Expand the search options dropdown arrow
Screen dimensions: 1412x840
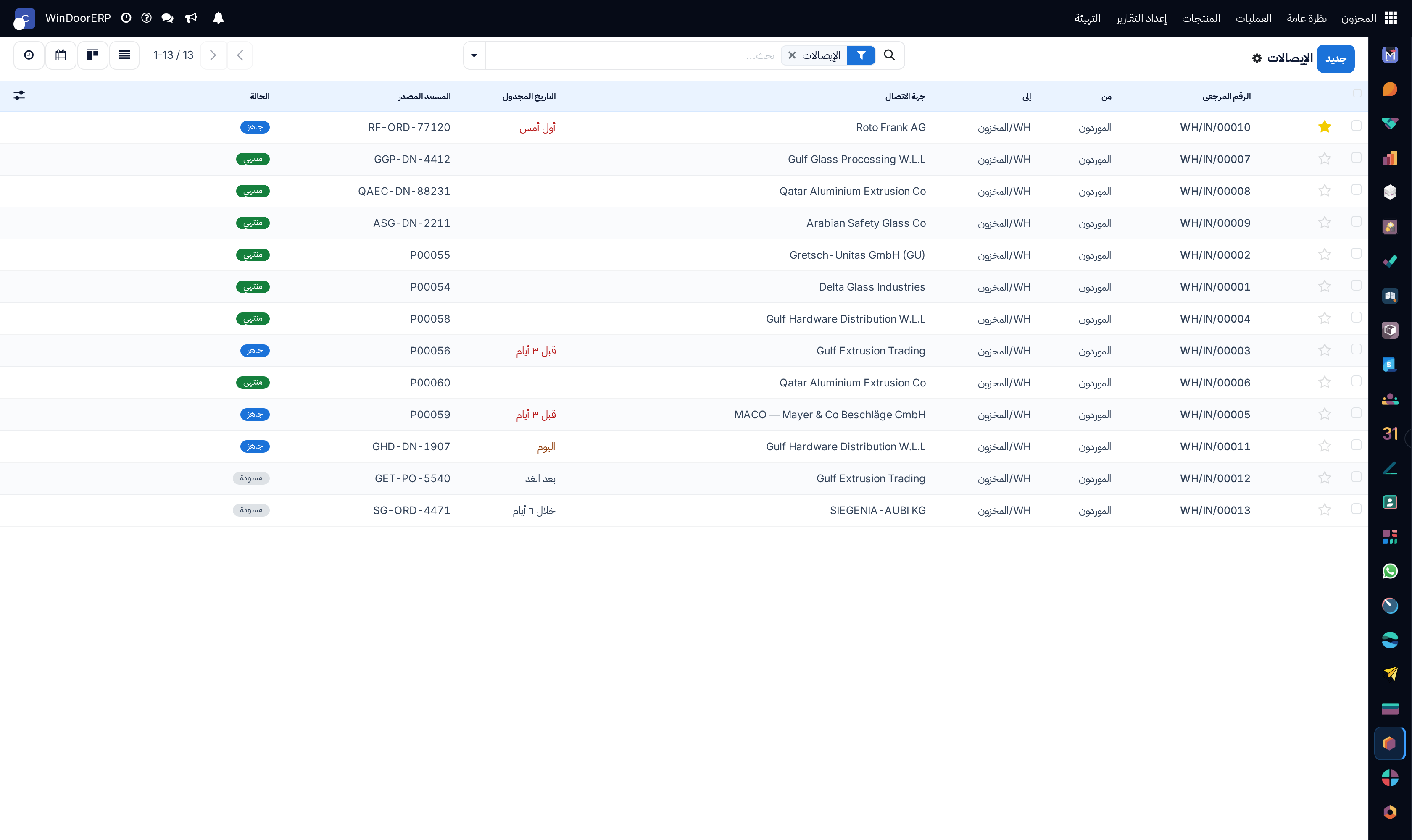(474, 55)
